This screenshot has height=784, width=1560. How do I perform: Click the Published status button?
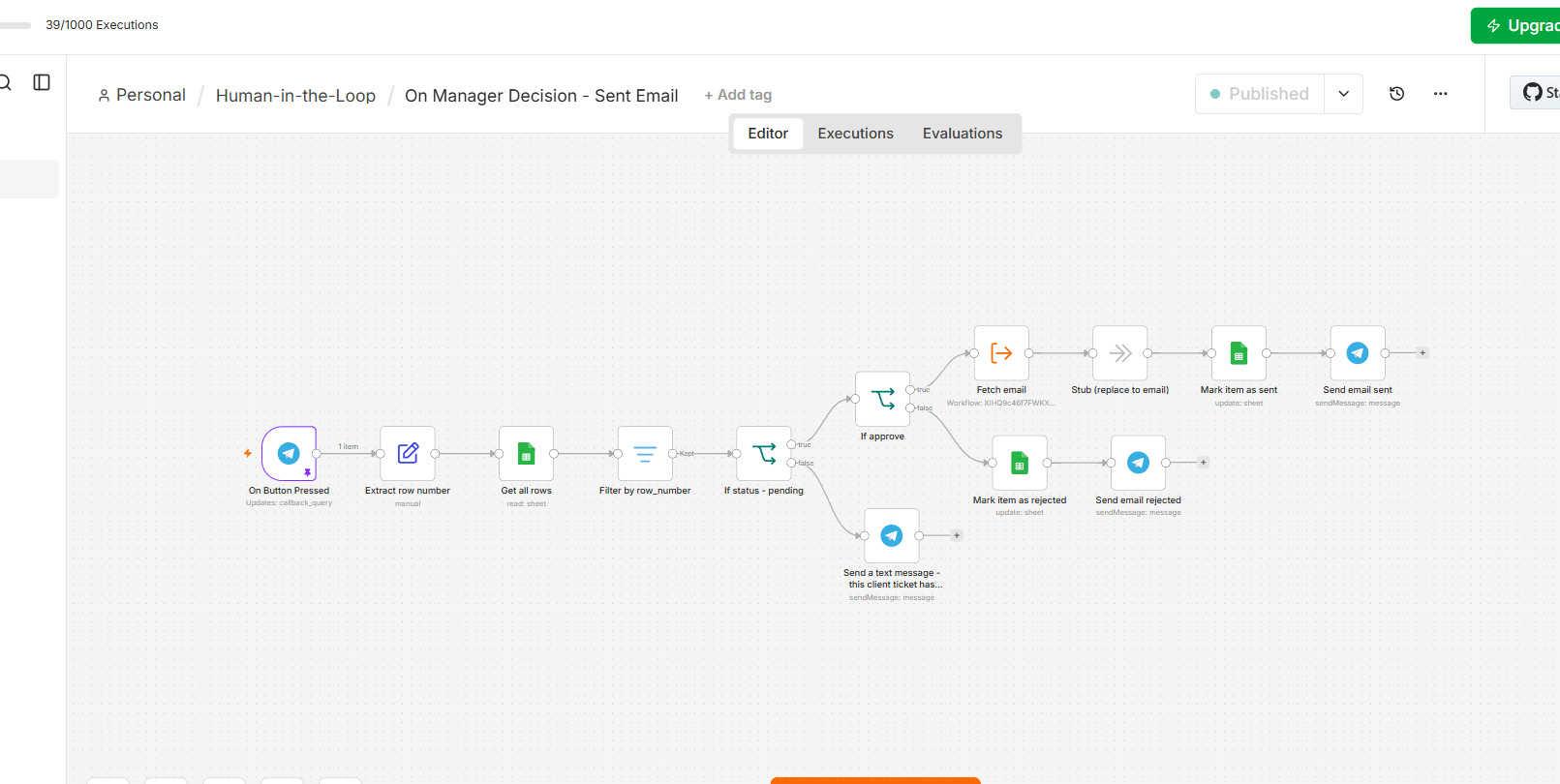click(x=1260, y=94)
